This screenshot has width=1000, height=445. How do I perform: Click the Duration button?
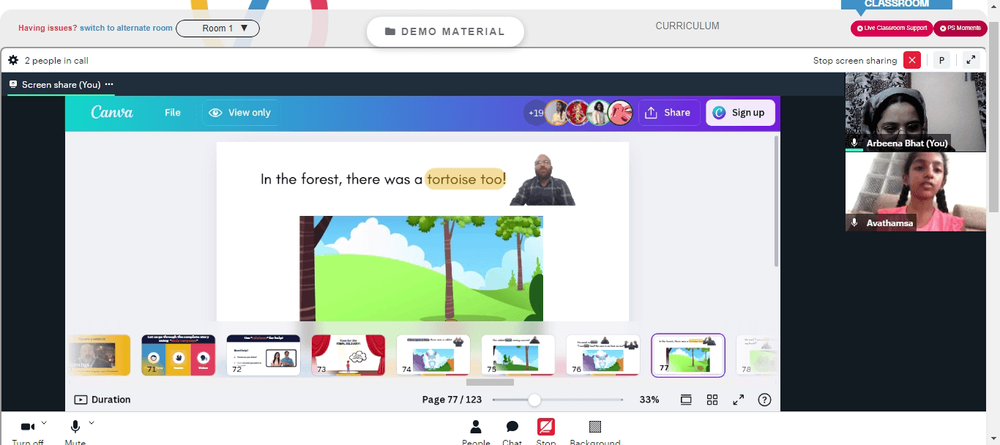(103, 400)
